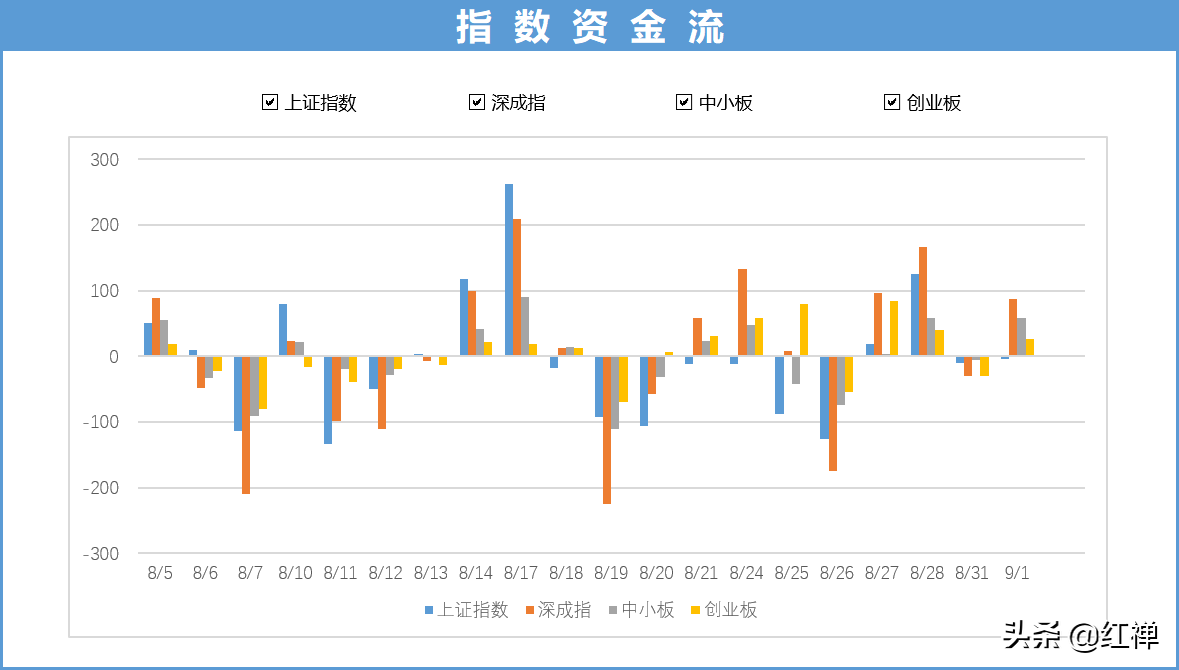Click the x-axis label 8/31

coord(972,573)
